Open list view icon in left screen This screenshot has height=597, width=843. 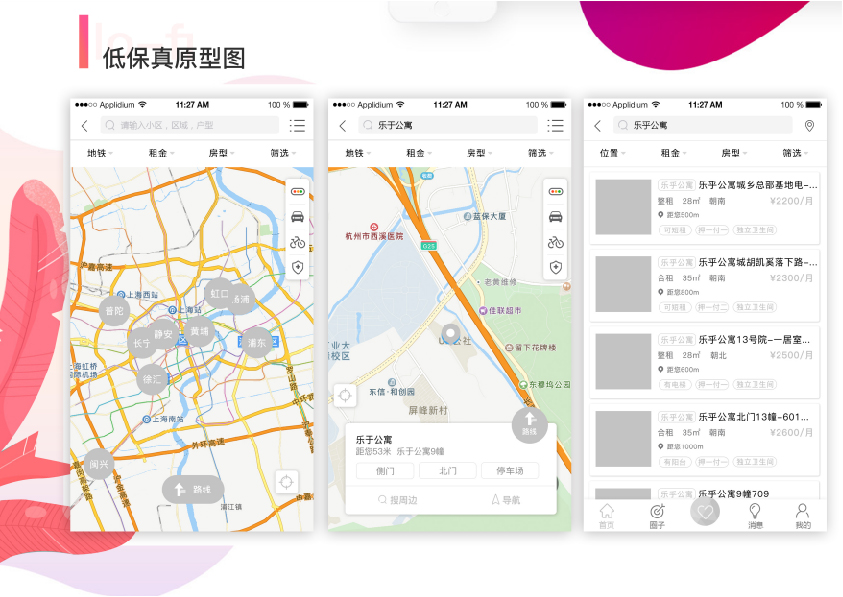click(x=297, y=126)
